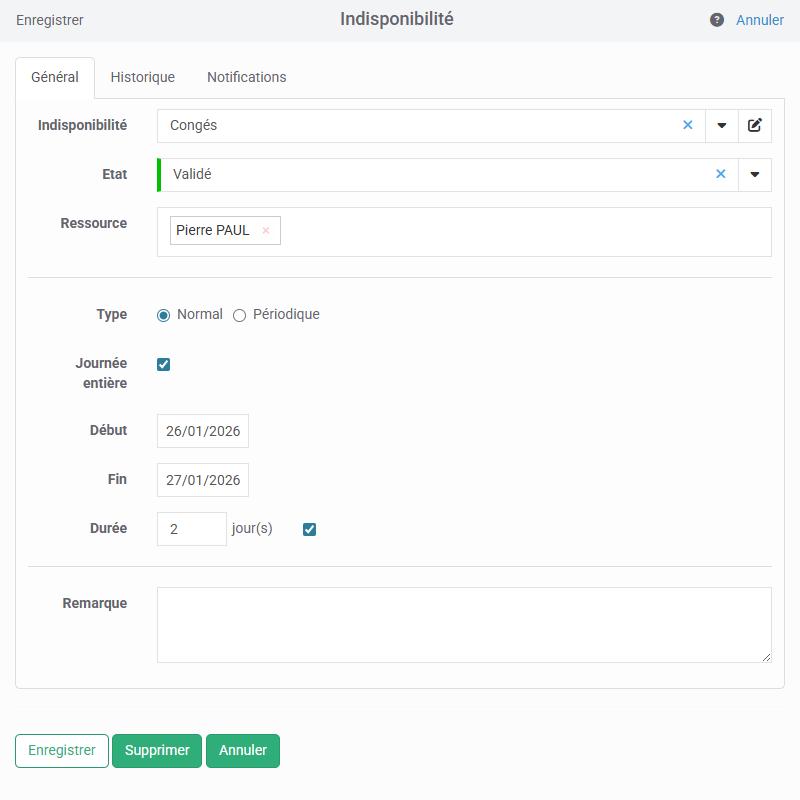Click the Fin date field
The height and width of the screenshot is (800, 800).
click(x=203, y=480)
